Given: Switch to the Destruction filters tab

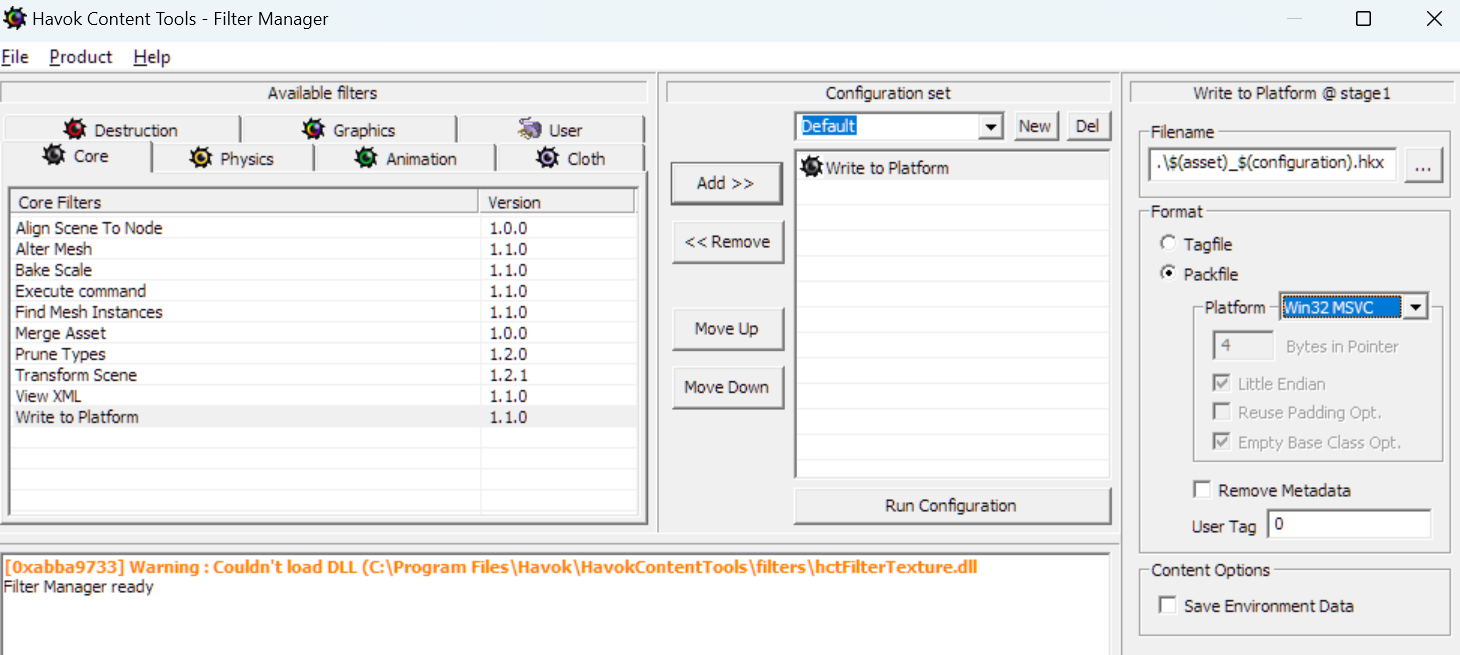Looking at the screenshot, I should 121,130.
